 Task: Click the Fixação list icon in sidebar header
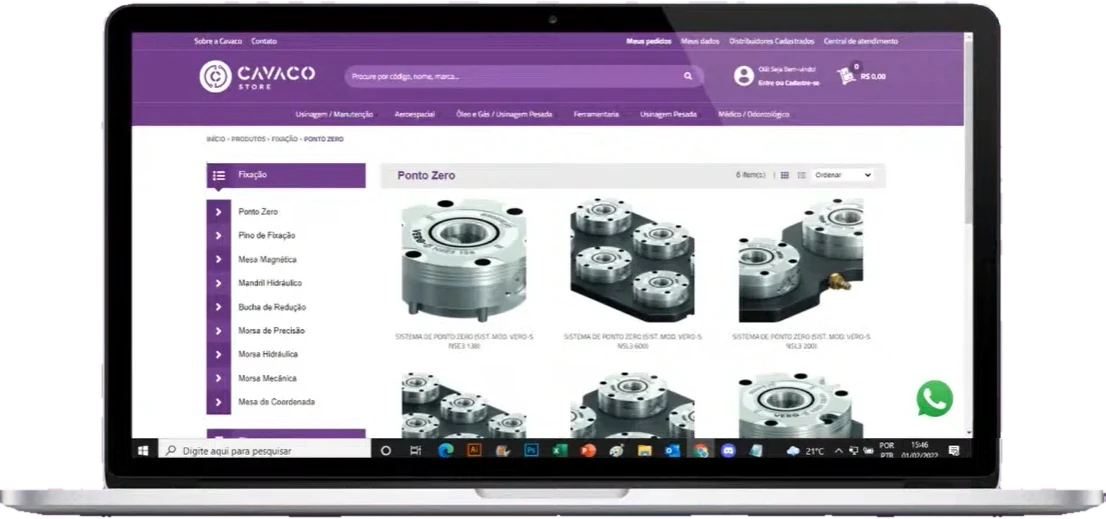coord(219,176)
